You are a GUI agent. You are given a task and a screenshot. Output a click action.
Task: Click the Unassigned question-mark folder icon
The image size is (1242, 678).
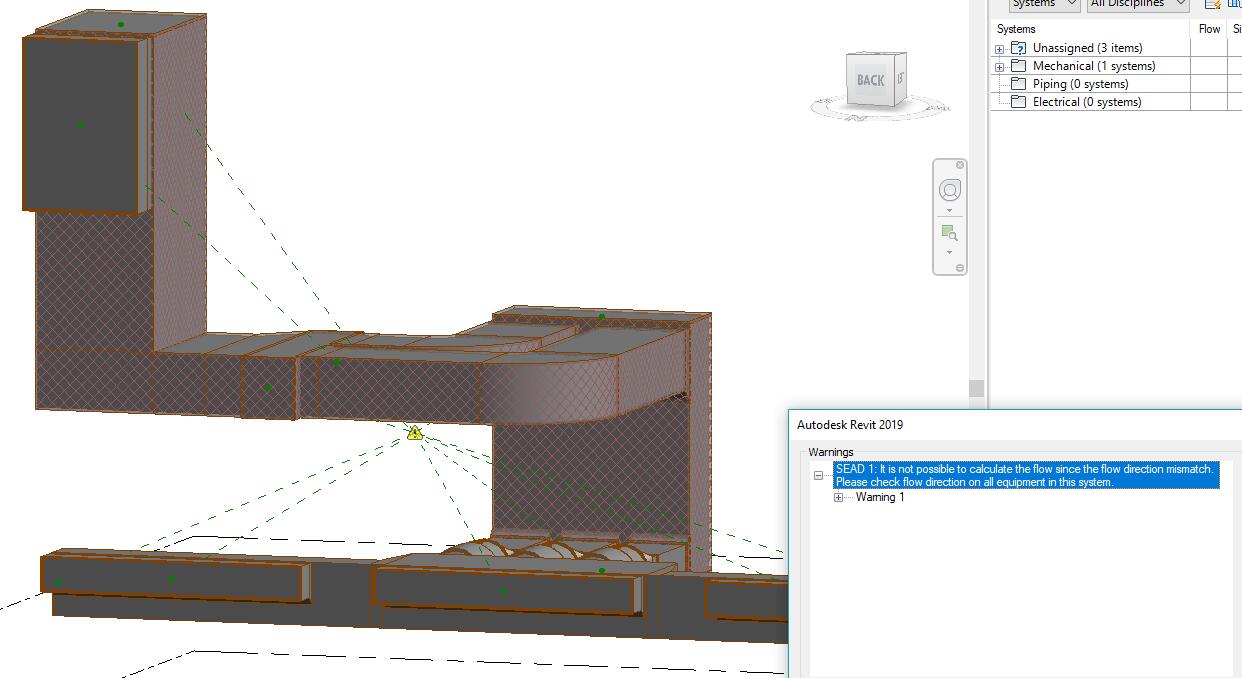tap(1018, 48)
